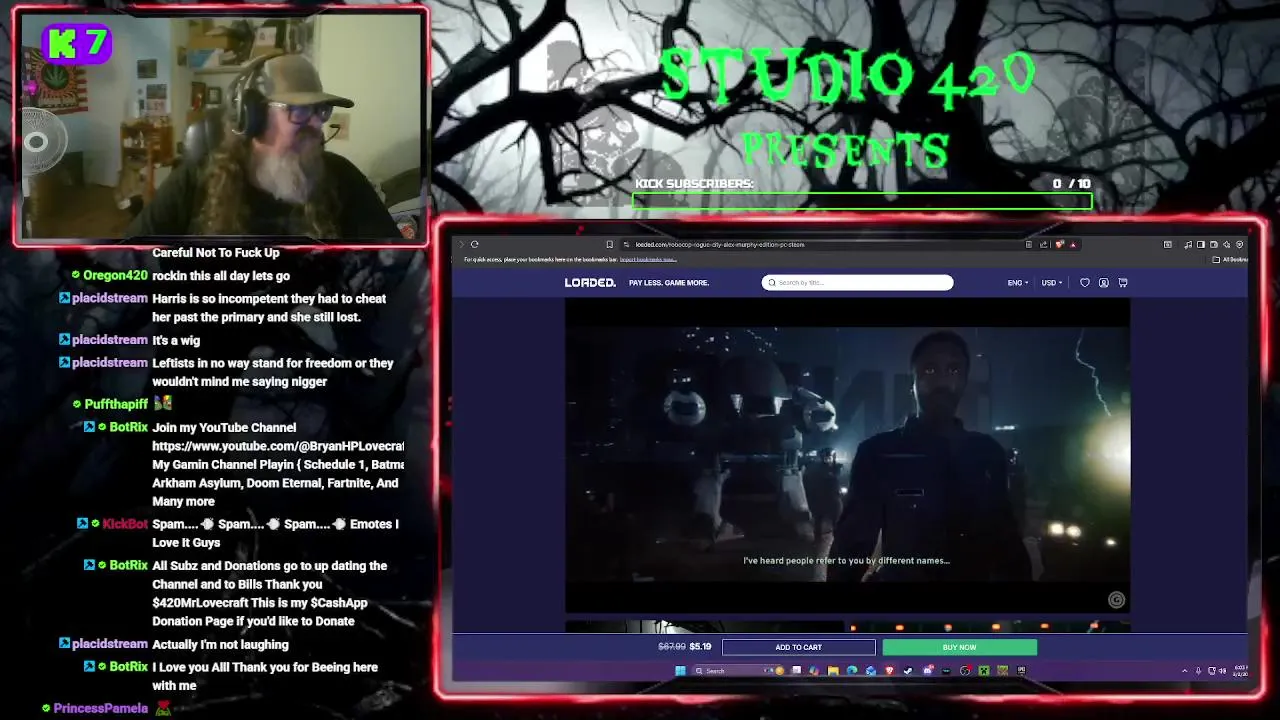1280x720 pixels.
Task: Click the Search by title field
Action: click(857, 283)
